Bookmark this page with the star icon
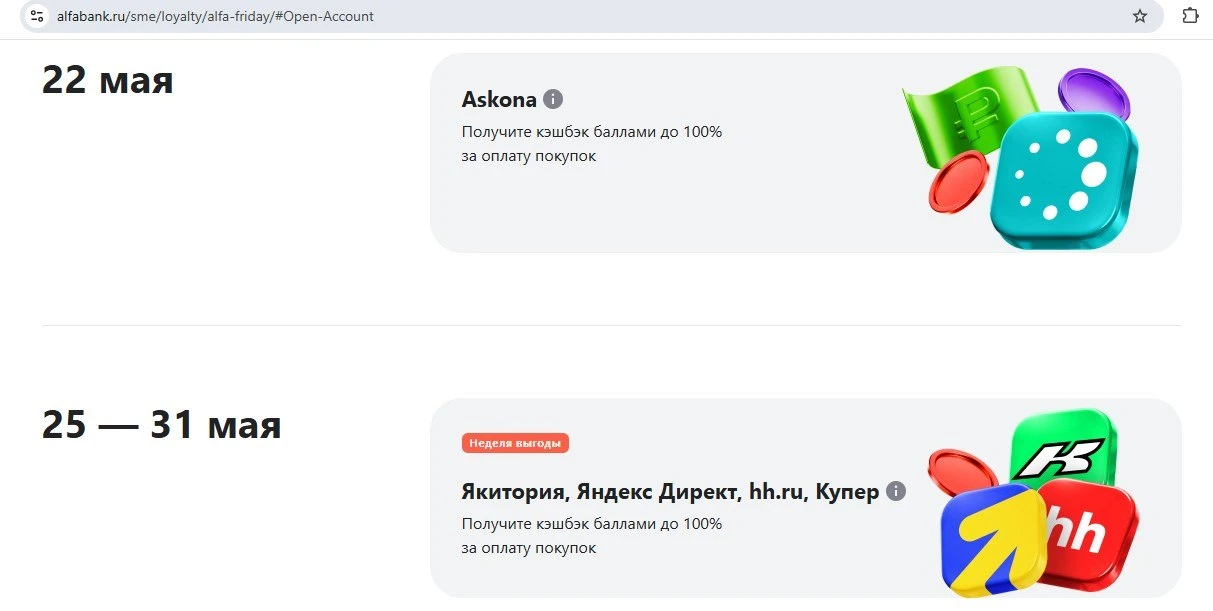Viewport: 1213px width, 611px height. 1140,16
